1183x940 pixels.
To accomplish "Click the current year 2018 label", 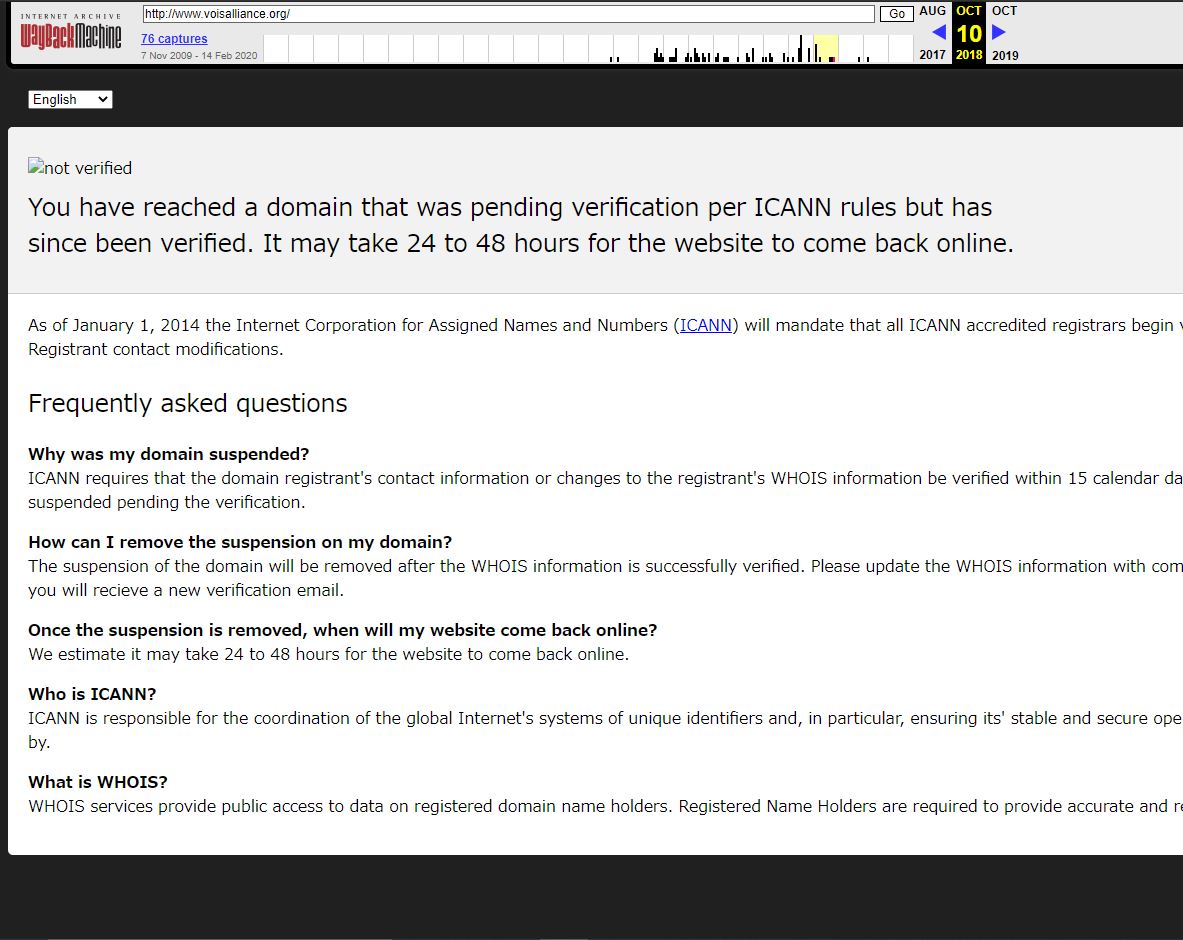I will point(969,55).
